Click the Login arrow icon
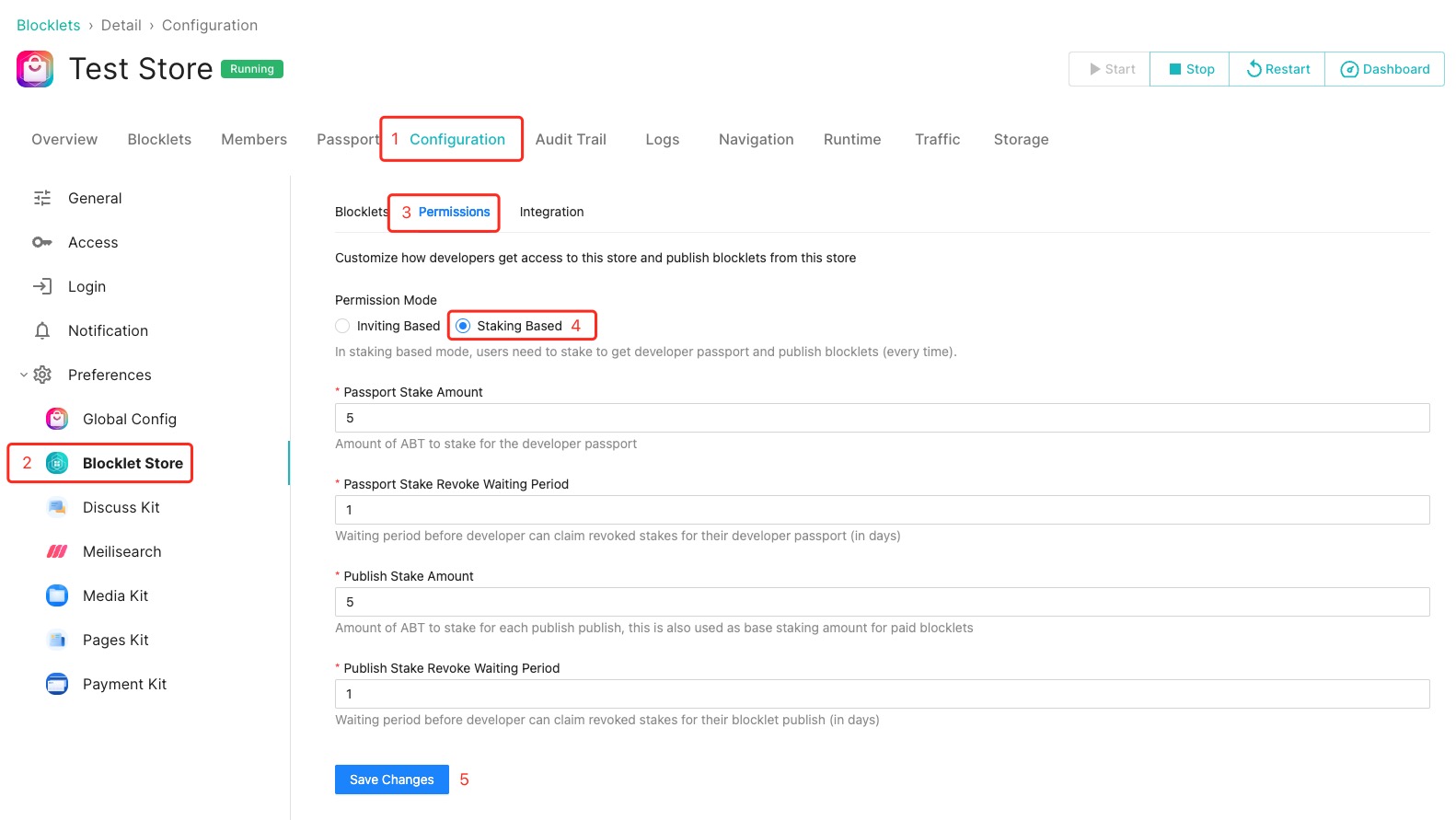Screen dimensions: 1456x820 point(42,286)
